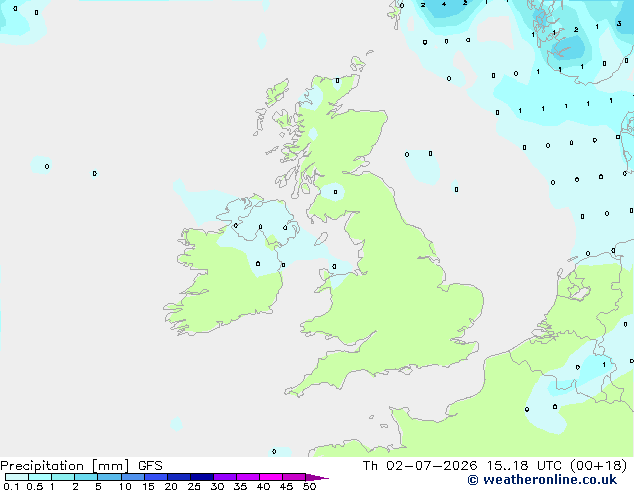The image size is (634, 490).
Task: Click the '15..18 UTC' time text
Action: tap(524, 466)
